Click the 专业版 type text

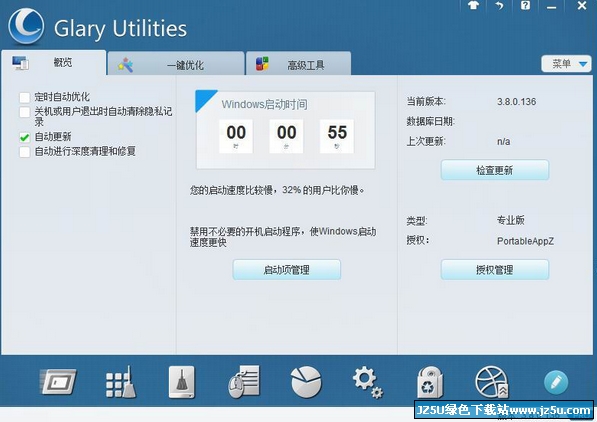click(511, 220)
